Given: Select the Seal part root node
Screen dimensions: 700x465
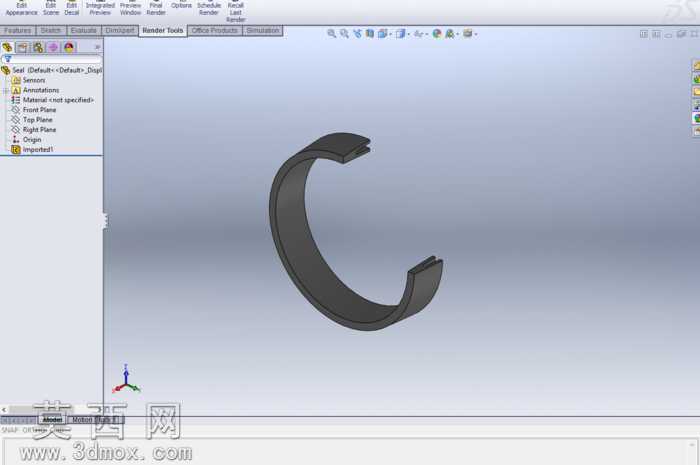Looking at the screenshot, I should pyautogui.click(x=52, y=70).
